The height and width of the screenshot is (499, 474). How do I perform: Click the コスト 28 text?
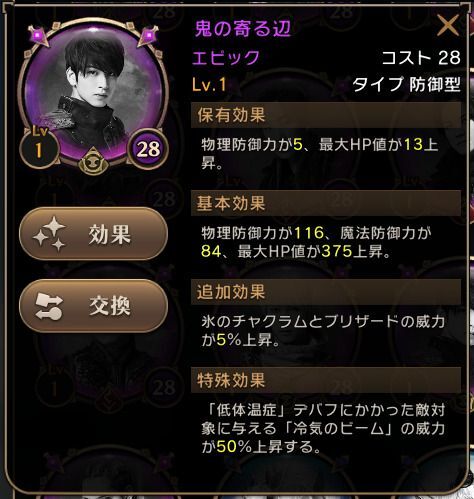(421, 58)
